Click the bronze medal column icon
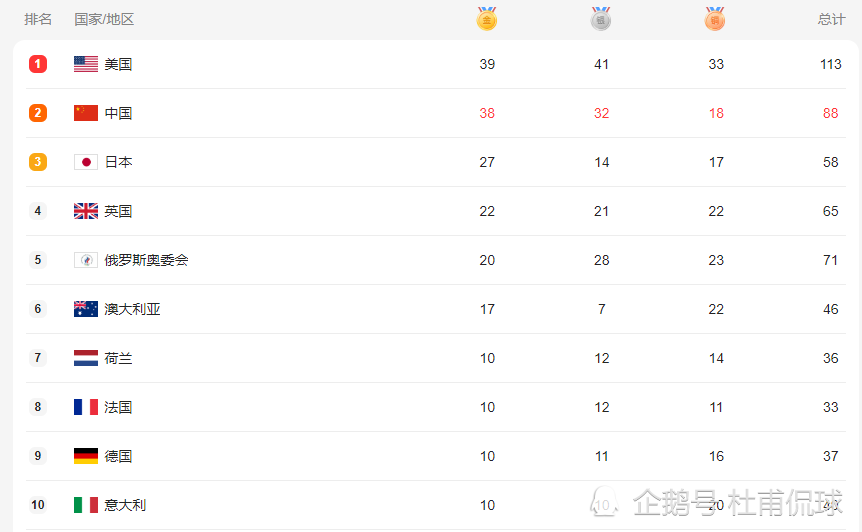 tap(715, 19)
